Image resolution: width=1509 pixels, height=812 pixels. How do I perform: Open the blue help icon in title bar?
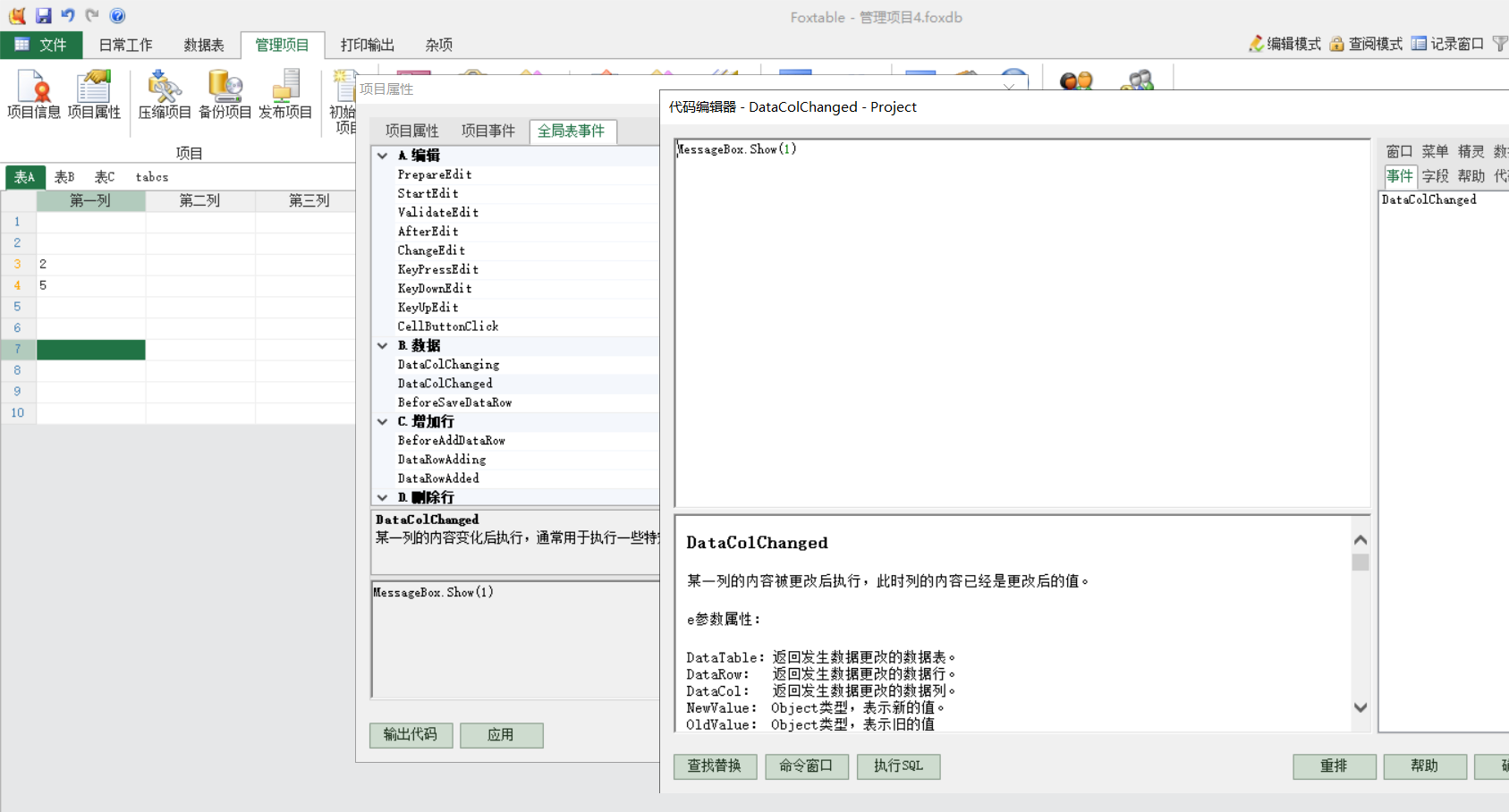pos(117,16)
